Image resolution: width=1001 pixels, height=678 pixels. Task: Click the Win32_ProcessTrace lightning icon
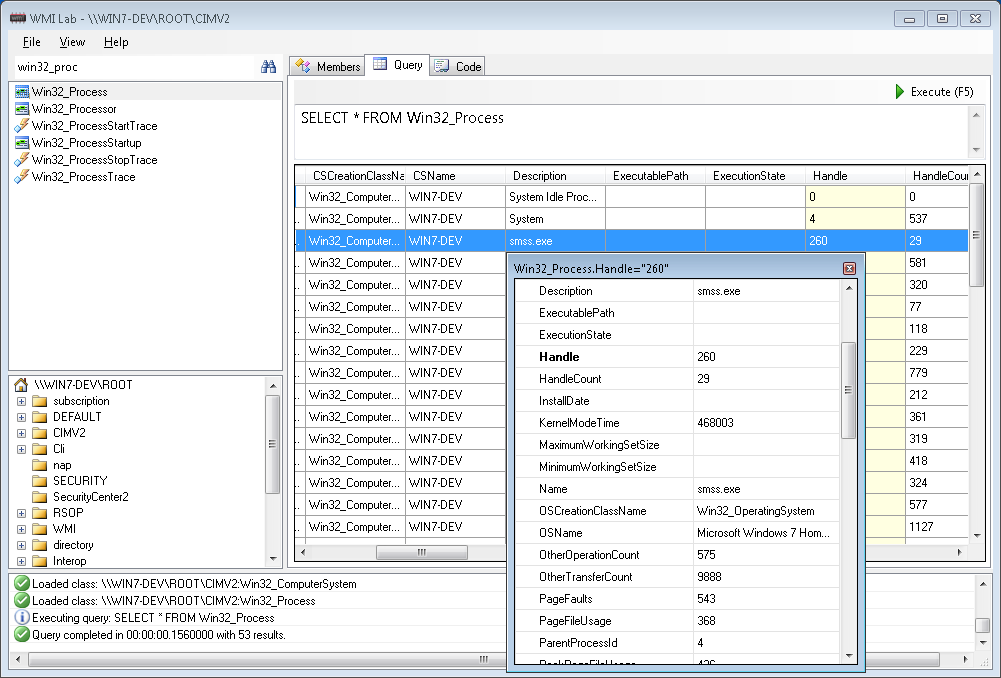pyautogui.click(x=22, y=177)
